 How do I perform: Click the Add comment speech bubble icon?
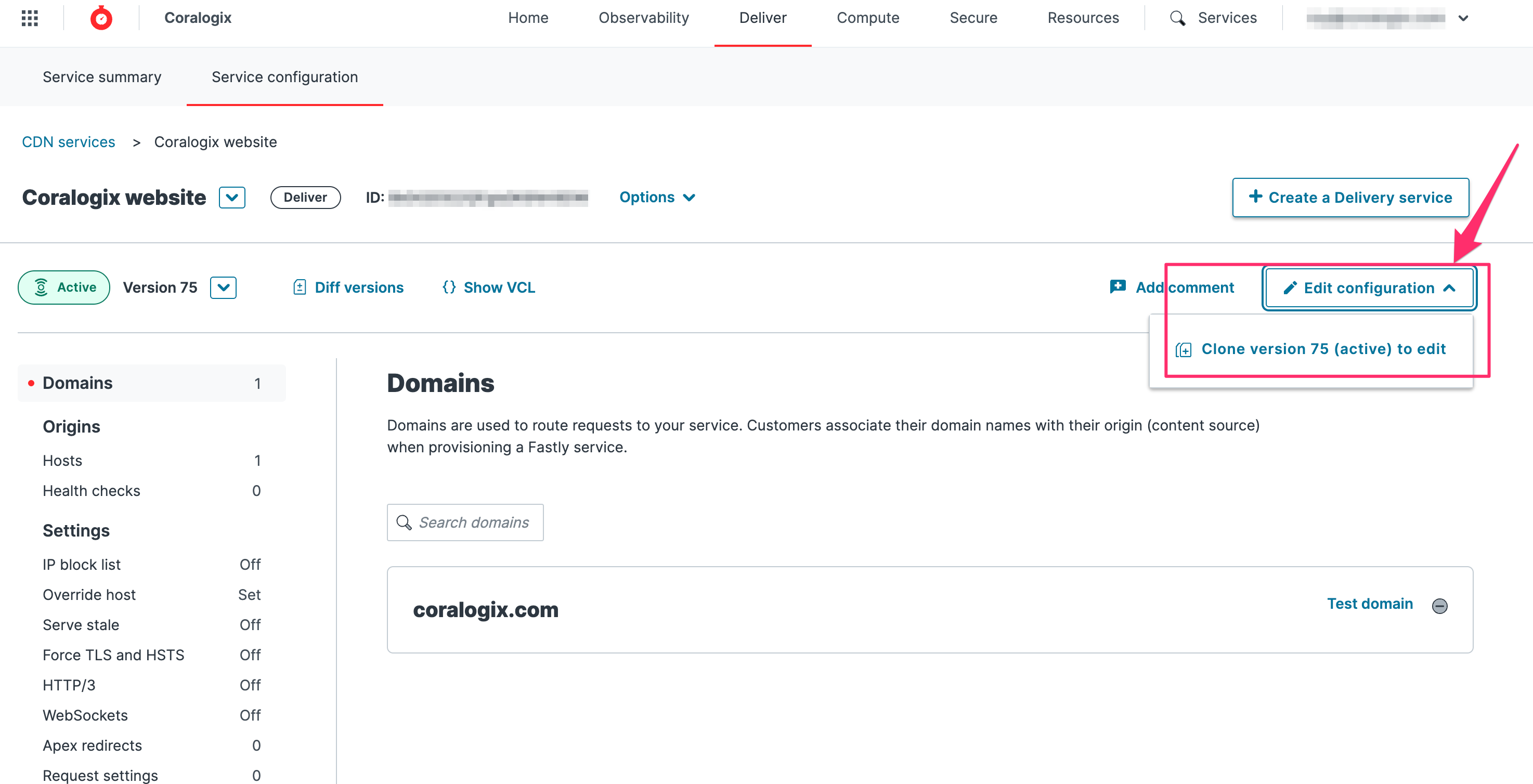pos(1118,286)
